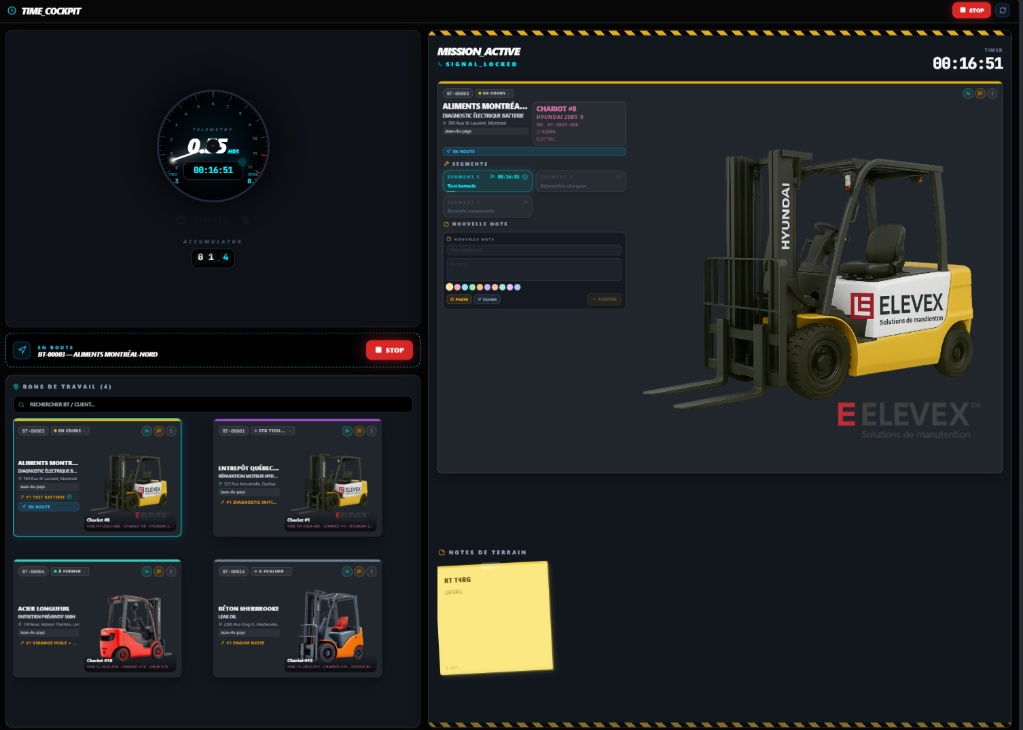Click the note content text area
1023x730 pixels.
point(534,269)
